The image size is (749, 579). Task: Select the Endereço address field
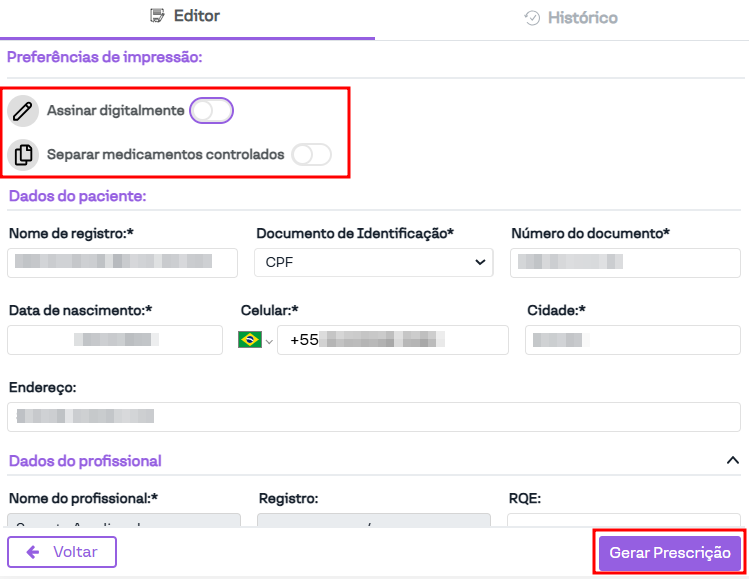(373, 416)
